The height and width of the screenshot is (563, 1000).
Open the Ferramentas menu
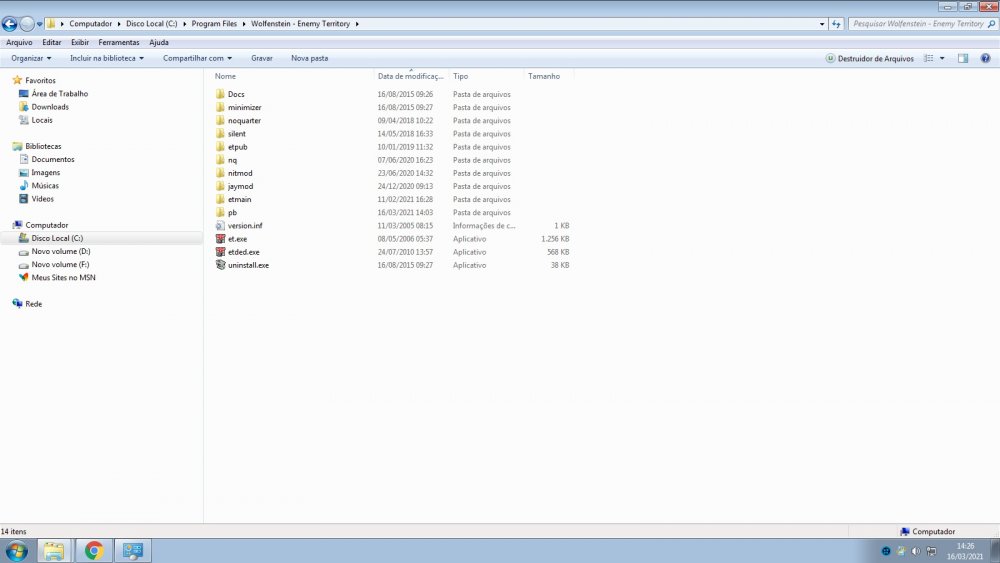[x=119, y=42]
